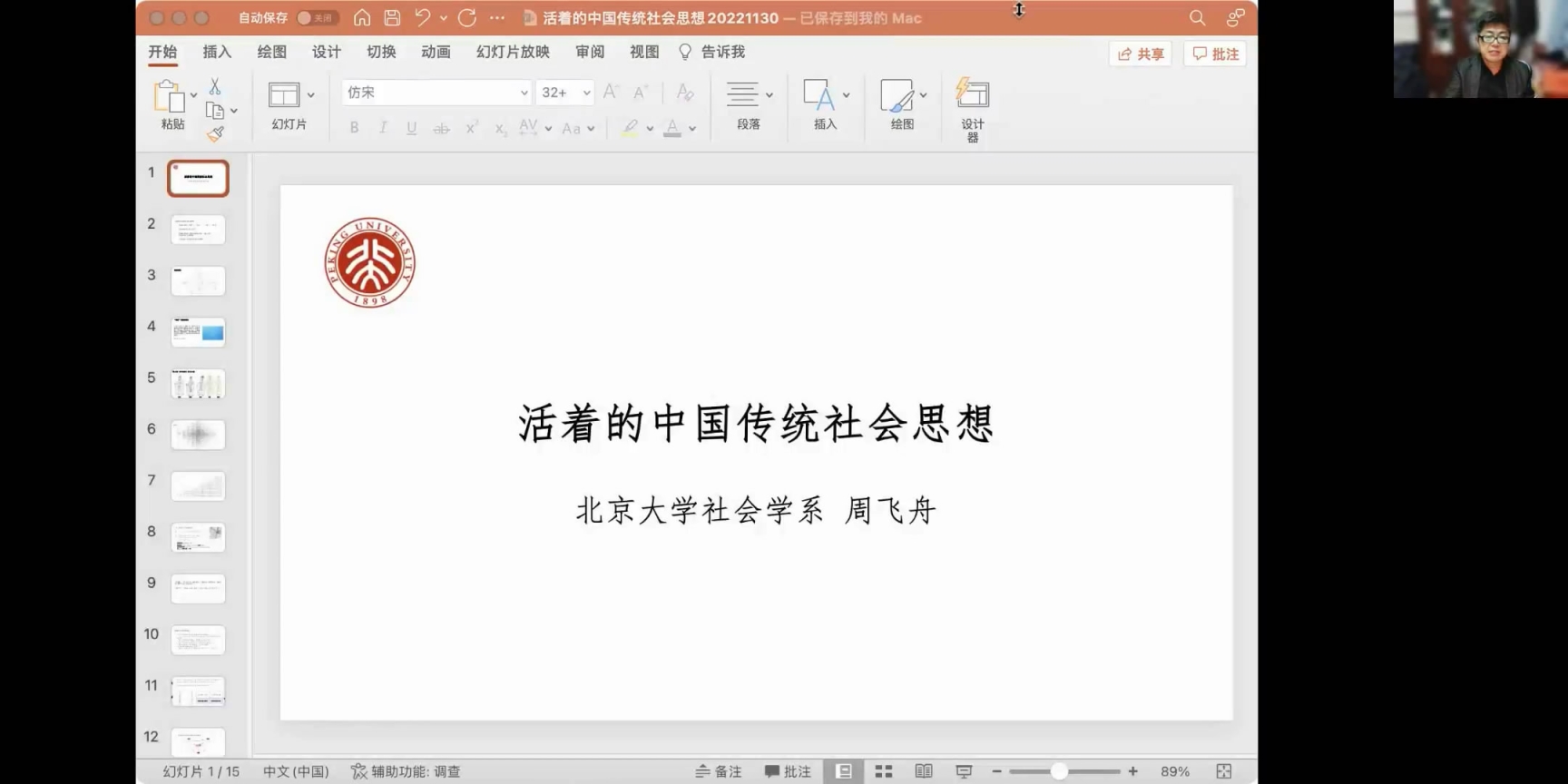Viewport: 1568px width, 784px height.
Task: Click the Search magnifier icon
Action: coord(1197,17)
